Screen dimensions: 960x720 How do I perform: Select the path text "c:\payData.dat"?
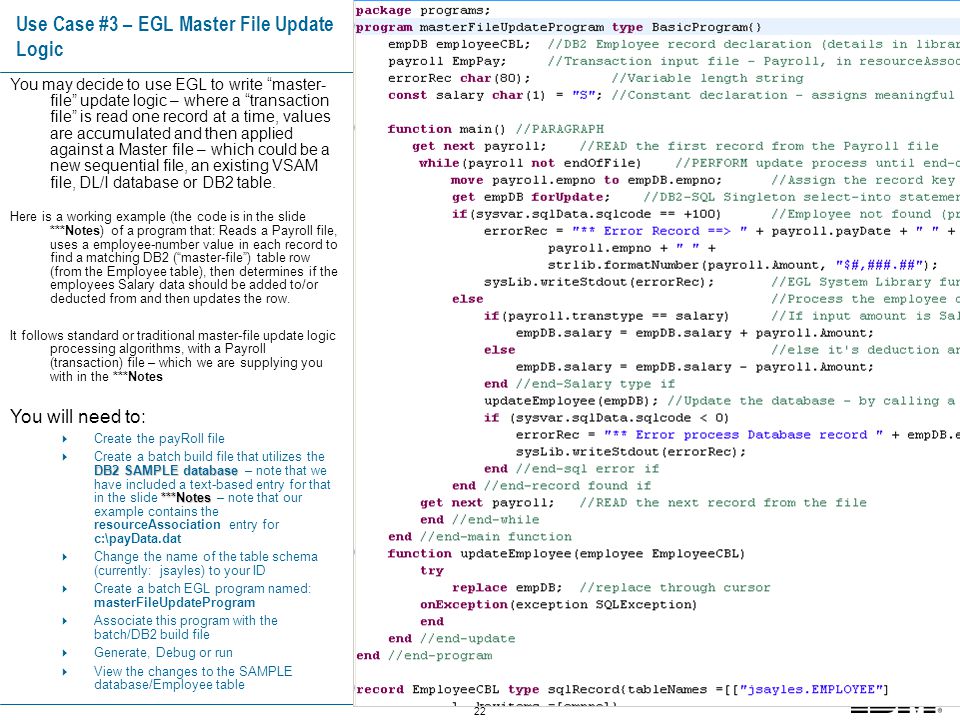coord(138,539)
